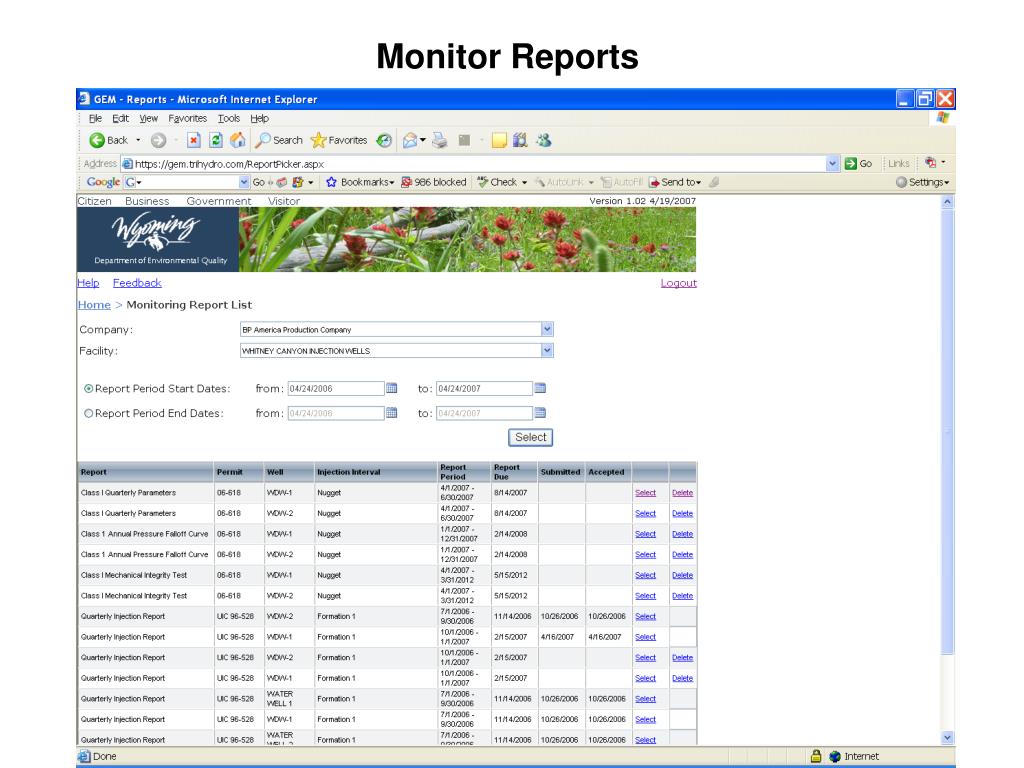Open the Edit menu
This screenshot has height=768, width=1024.
tap(120, 118)
